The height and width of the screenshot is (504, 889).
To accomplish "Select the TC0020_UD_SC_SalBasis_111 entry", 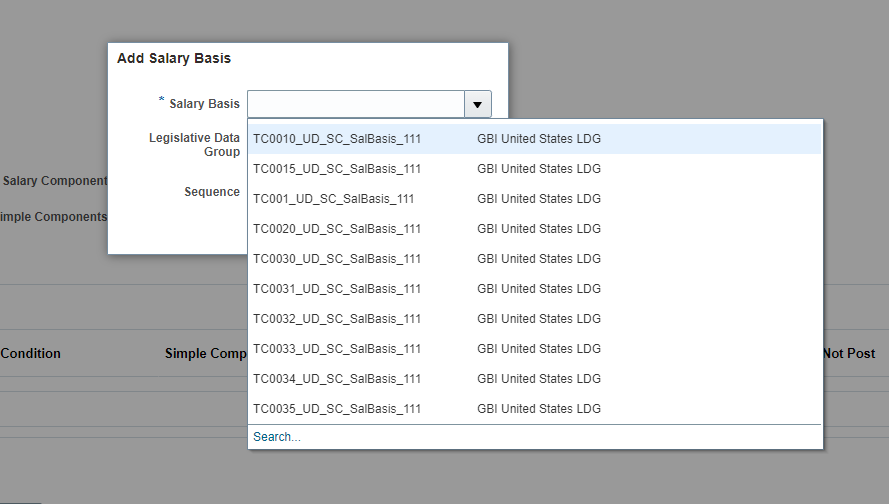I will pyautogui.click(x=337, y=229).
